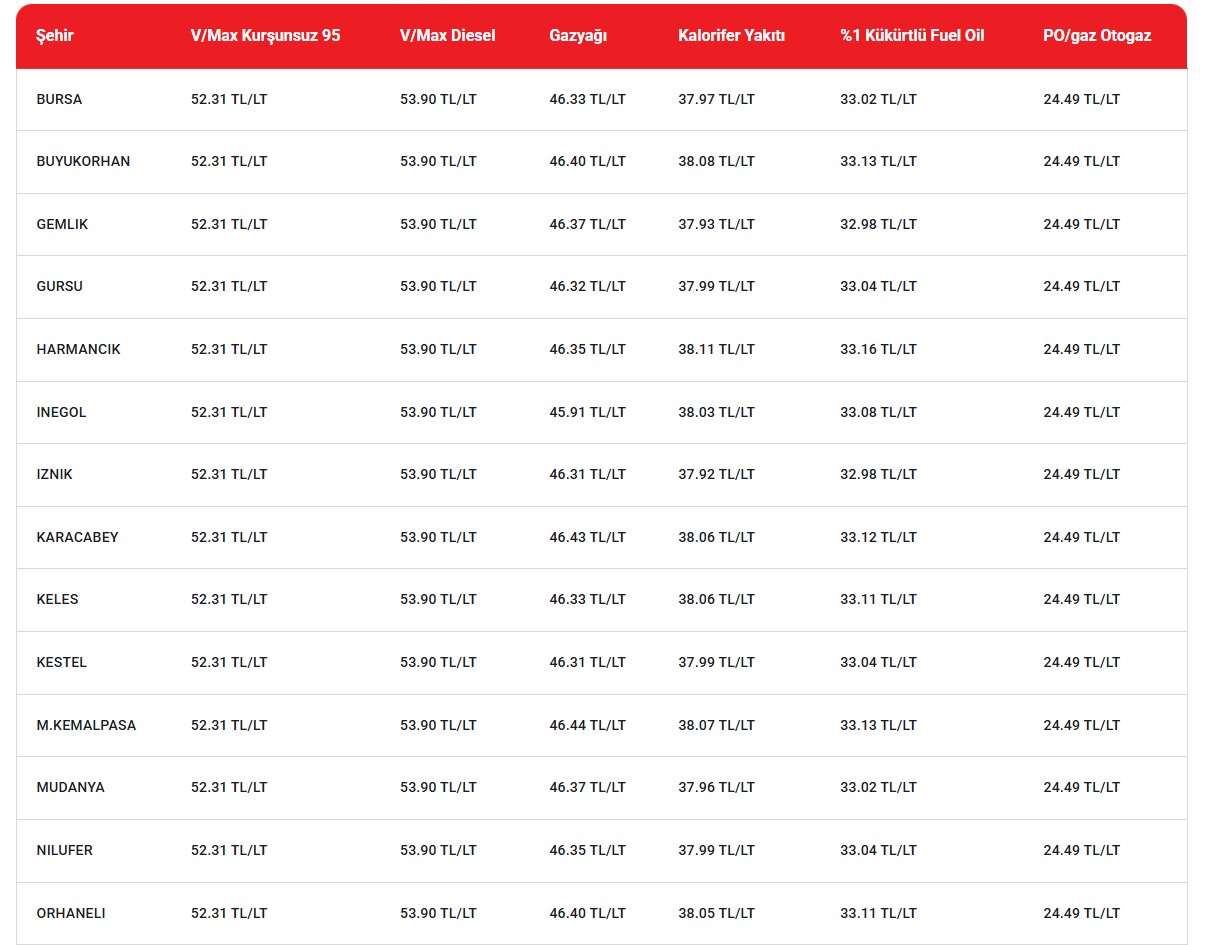Select the GURSU city cell
Viewport: 1205px width, 945px height.
tap(59, 286)
